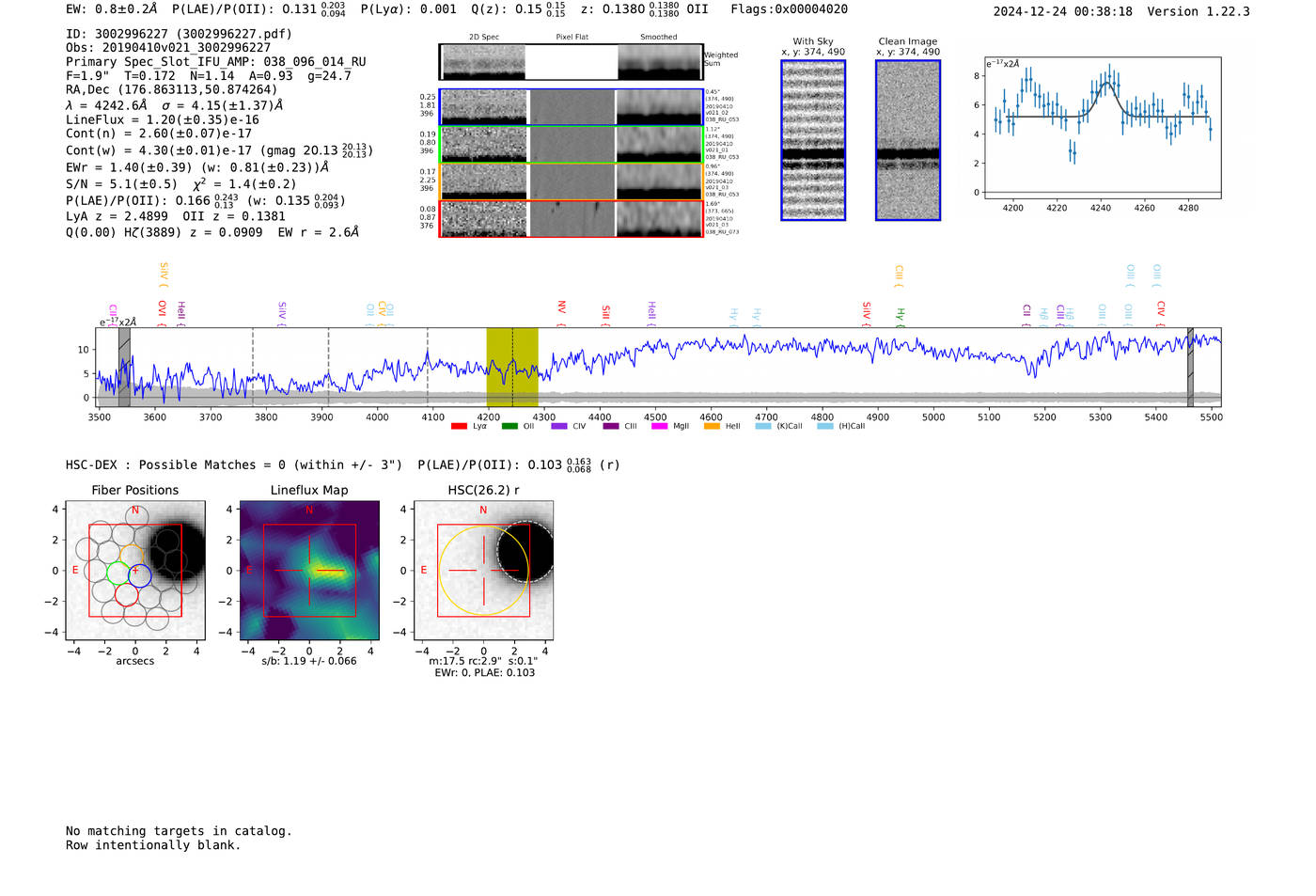Click the dashed white circle around the dark source
This screenshot has width=1316, height=896.
tap(525, 552)
